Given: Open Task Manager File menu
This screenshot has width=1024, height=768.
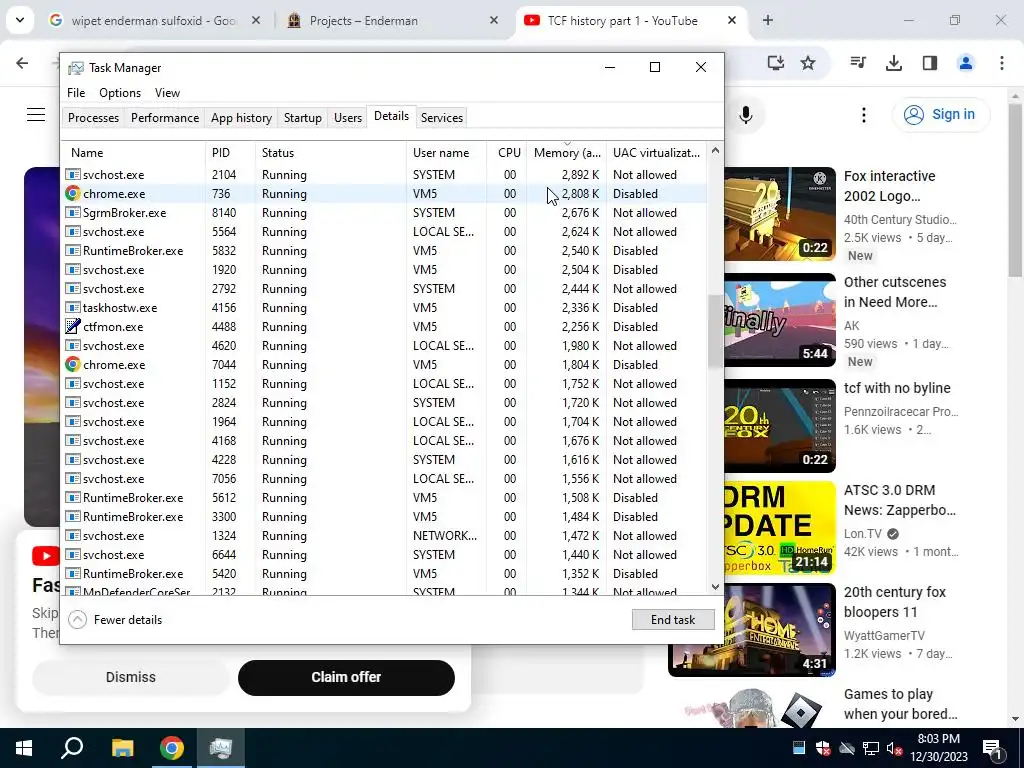Looking at the screenshot, I should point(76,93).
